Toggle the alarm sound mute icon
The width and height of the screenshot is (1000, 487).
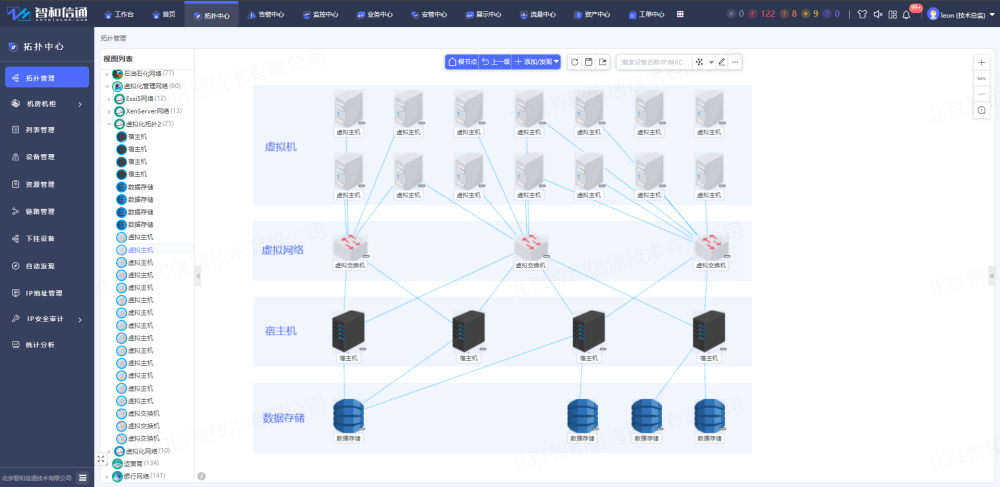coord(878,14)
